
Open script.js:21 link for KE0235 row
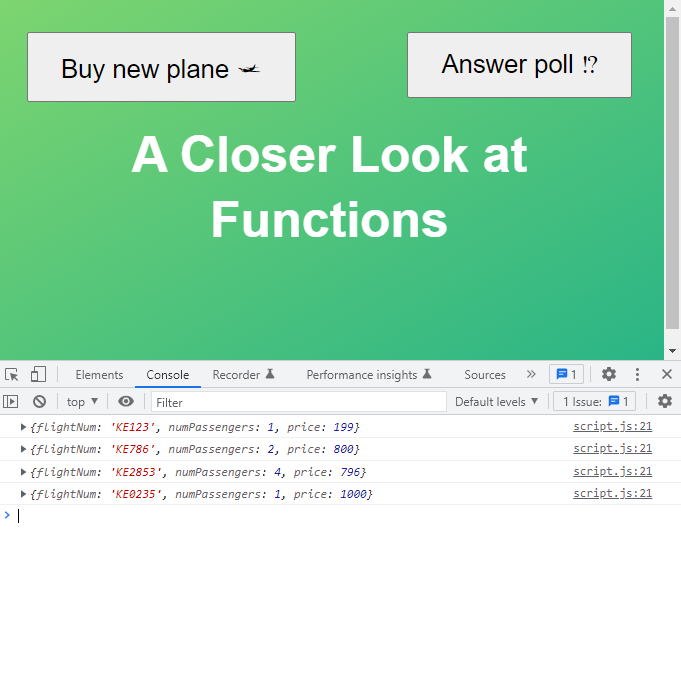[613, 493]
